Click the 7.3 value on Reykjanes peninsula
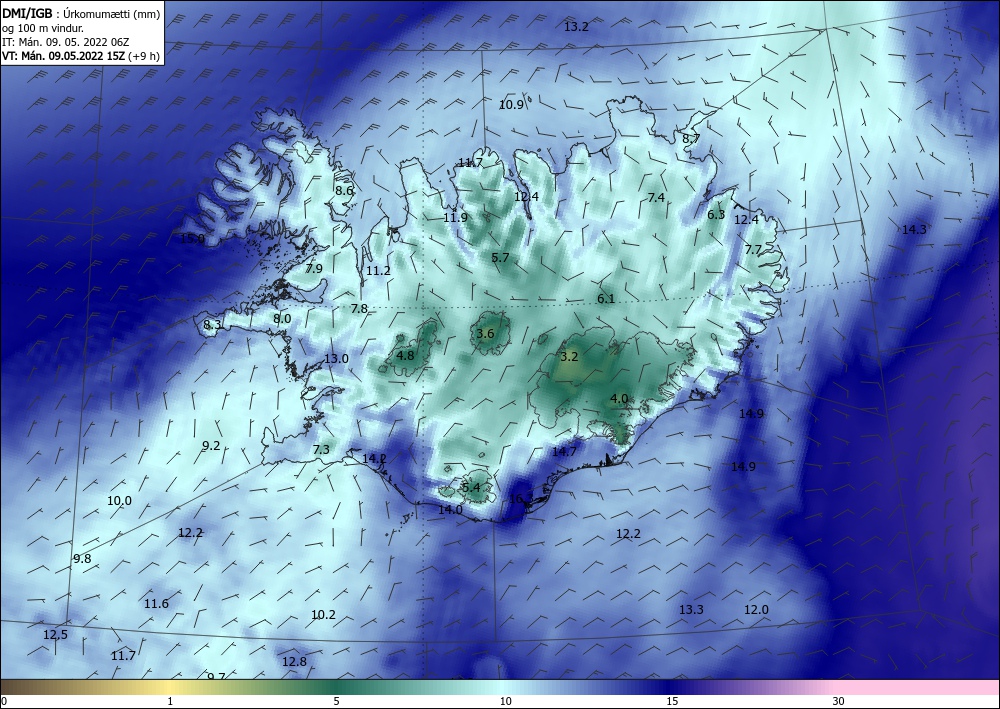This screenshot has height=709, width=1000. click(321, 450)
